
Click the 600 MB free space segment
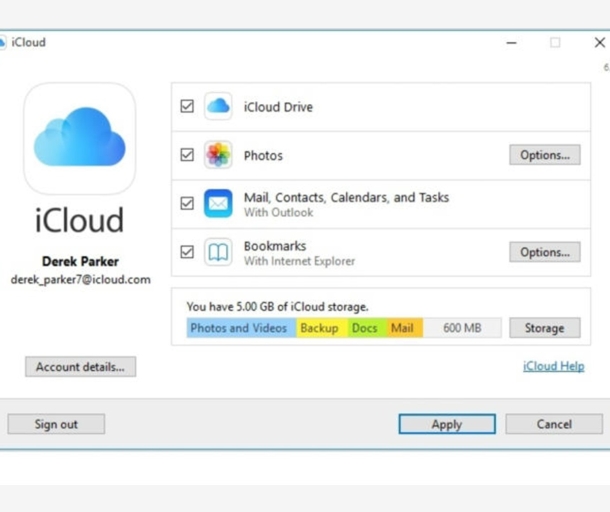[462, 328]
